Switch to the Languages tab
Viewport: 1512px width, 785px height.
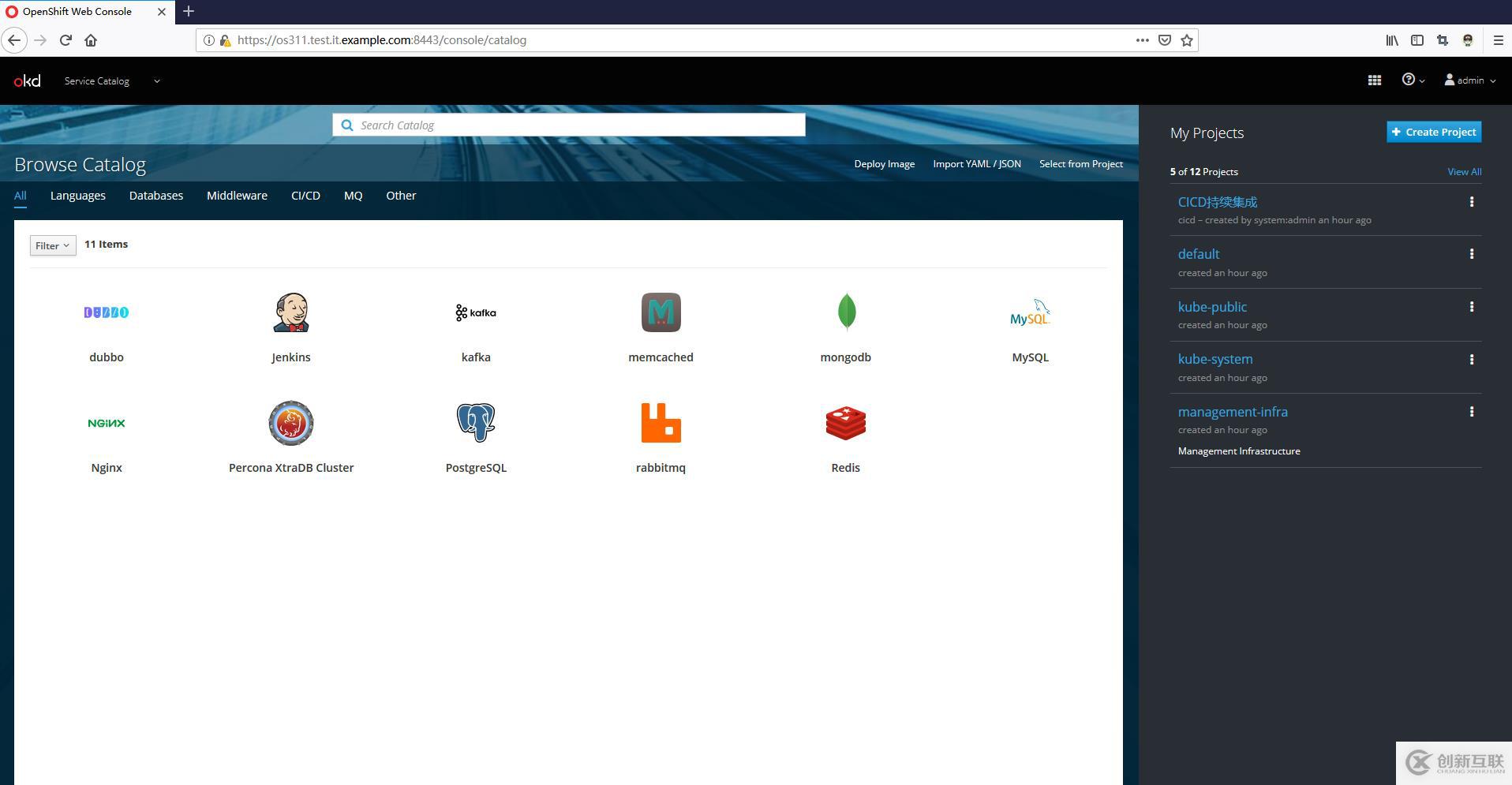click(78, 196)
